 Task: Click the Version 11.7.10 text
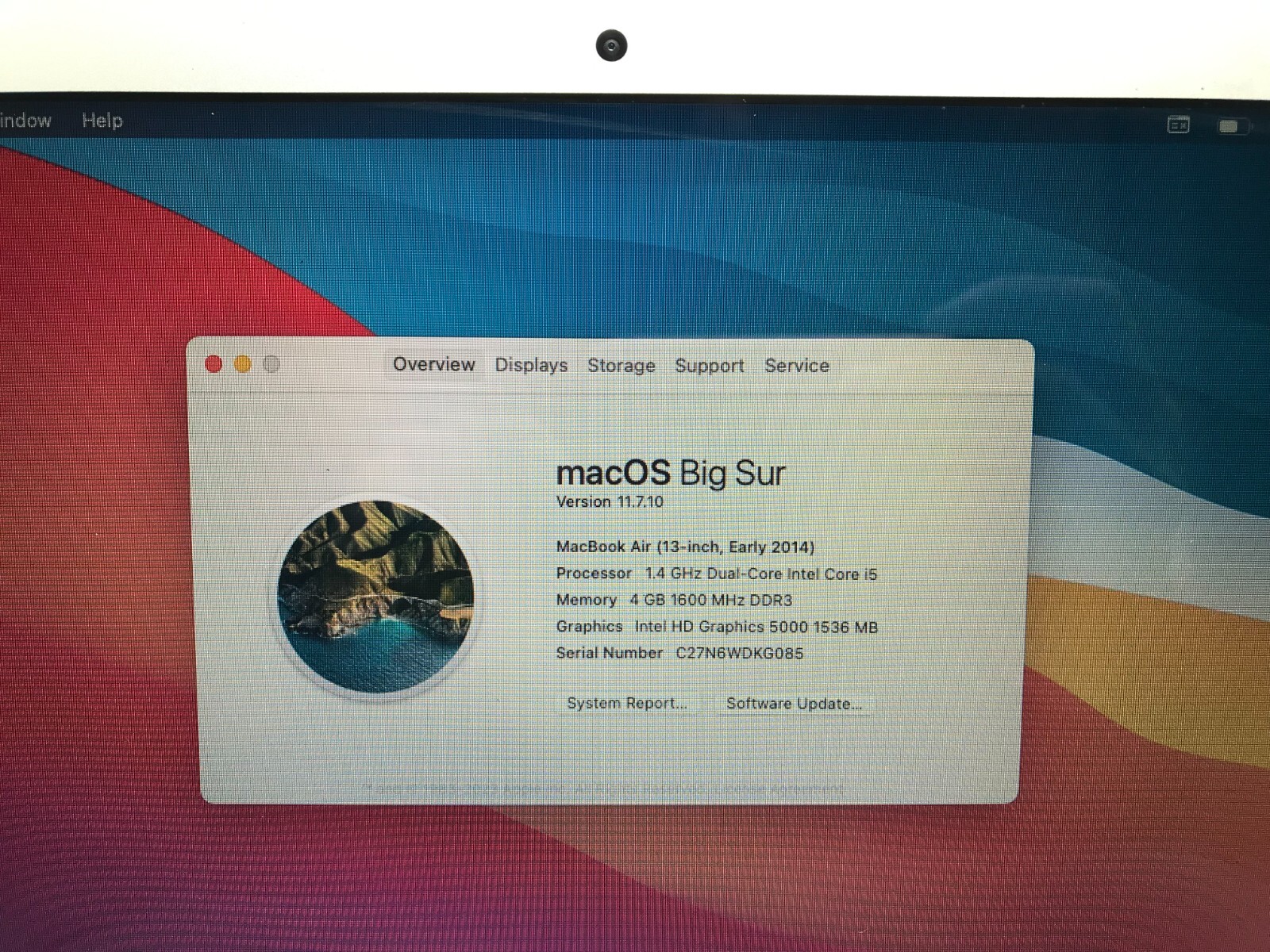tap(610, 501)
